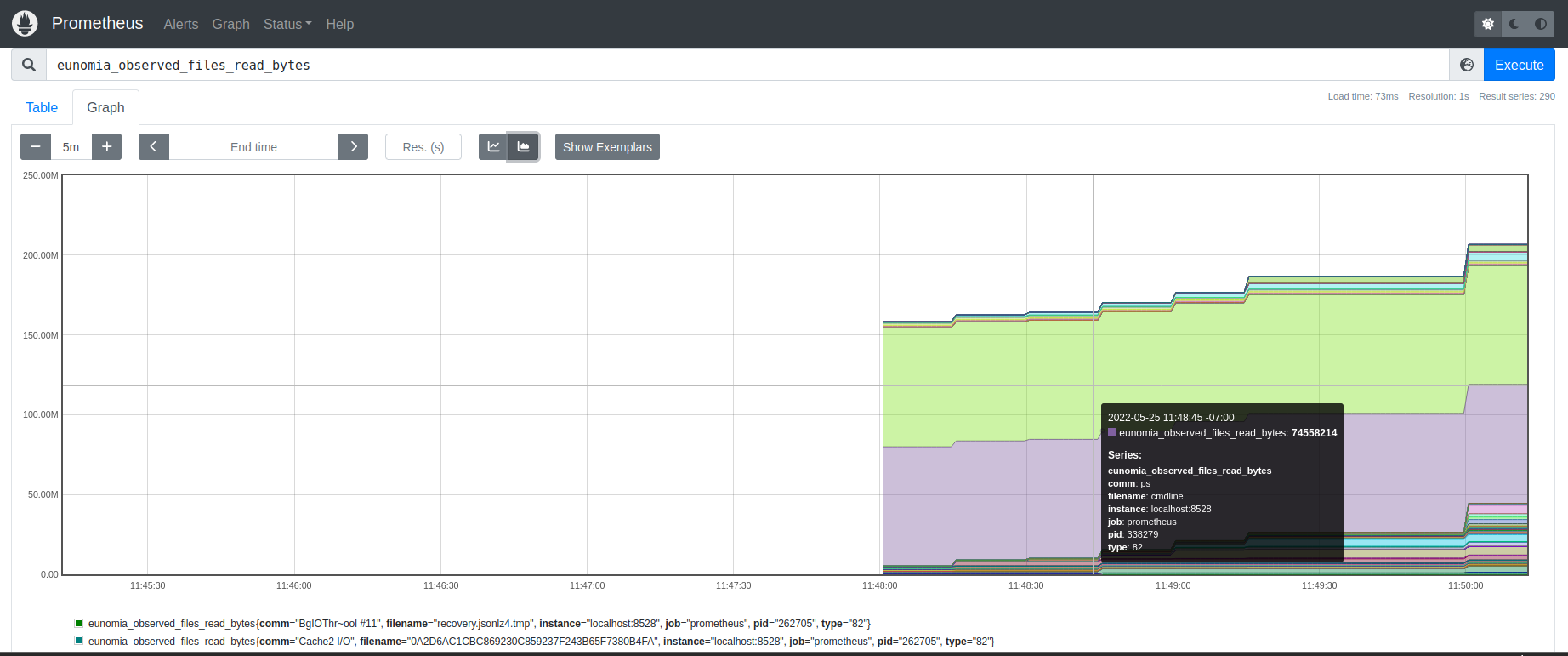Click the 11:45:30 x-axis label
The height and width of the screenshot is (656, 1568).
[148, 585]
